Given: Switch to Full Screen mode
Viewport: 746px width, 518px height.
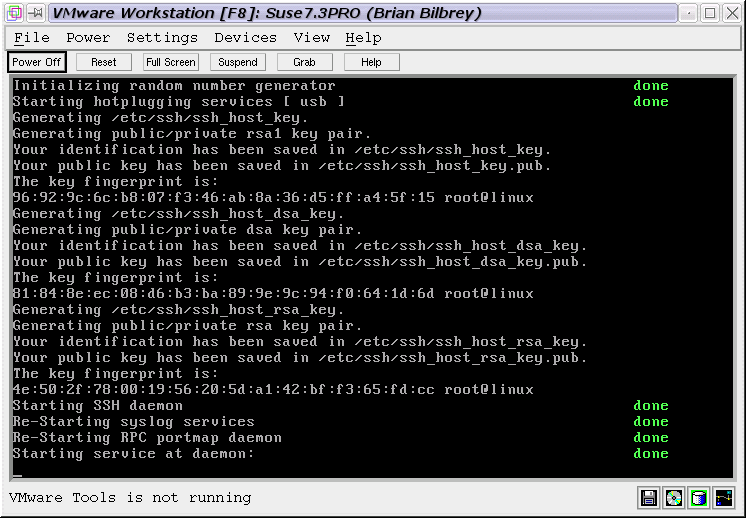Looking at the screenshot, I should click(x=170, y=62).
